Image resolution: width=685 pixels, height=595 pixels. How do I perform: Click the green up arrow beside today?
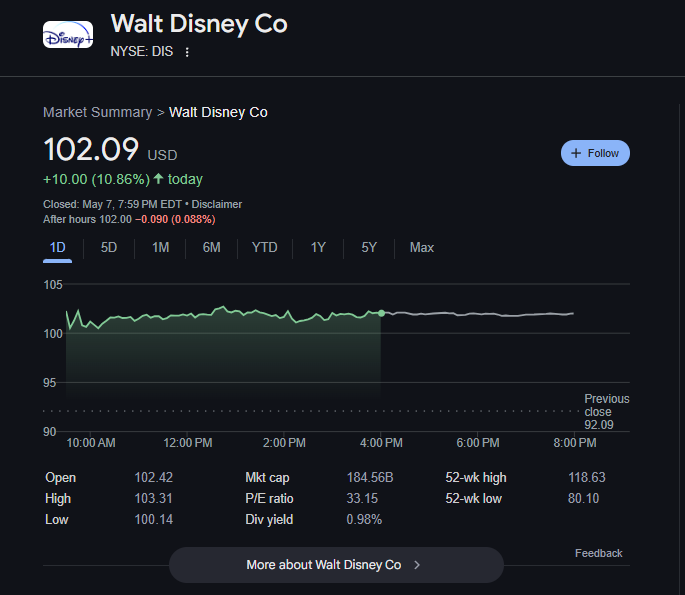(x=158, y=179)
